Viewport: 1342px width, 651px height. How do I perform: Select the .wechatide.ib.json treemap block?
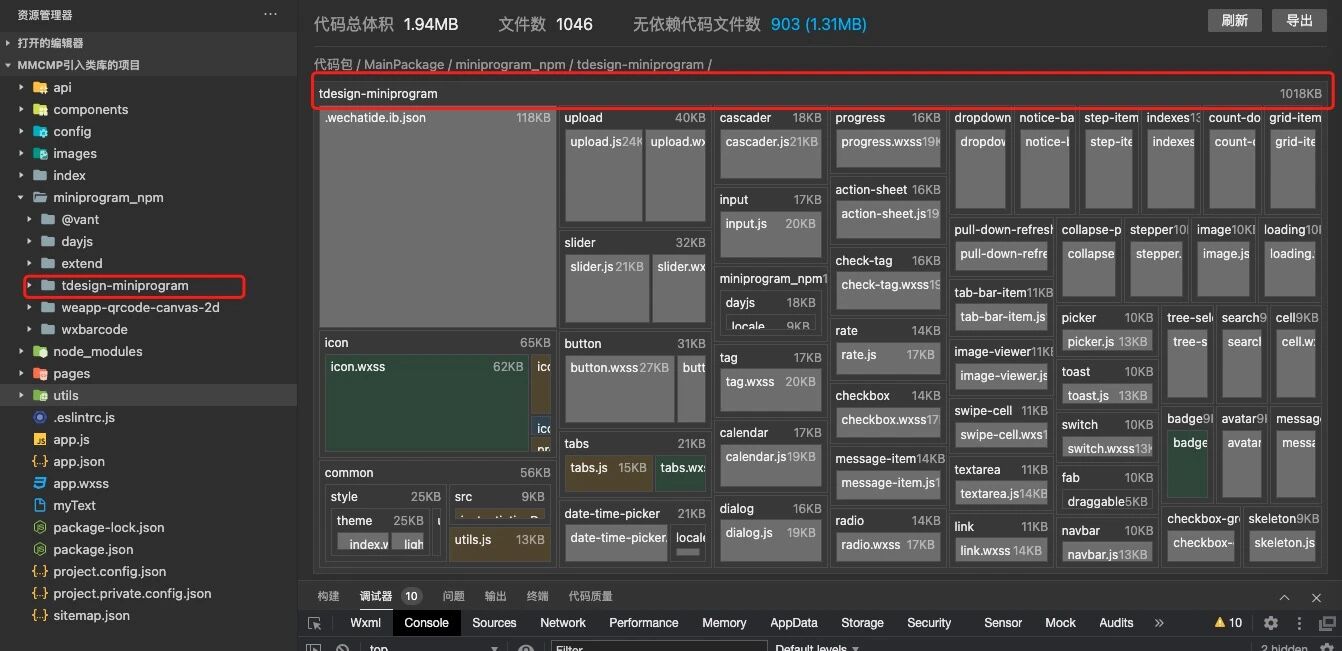tap(437, 217)
